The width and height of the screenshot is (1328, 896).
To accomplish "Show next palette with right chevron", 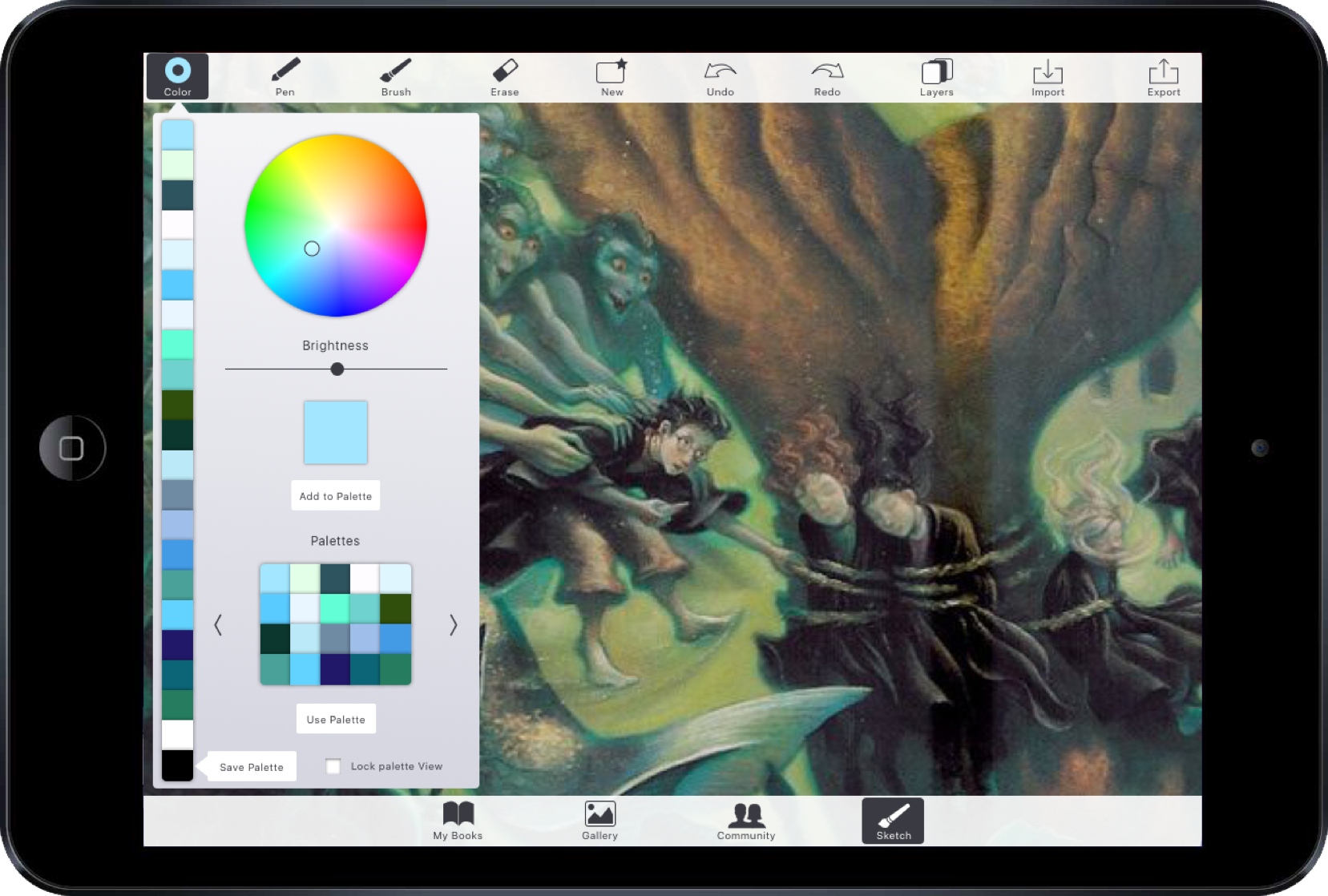I will 453,625.
